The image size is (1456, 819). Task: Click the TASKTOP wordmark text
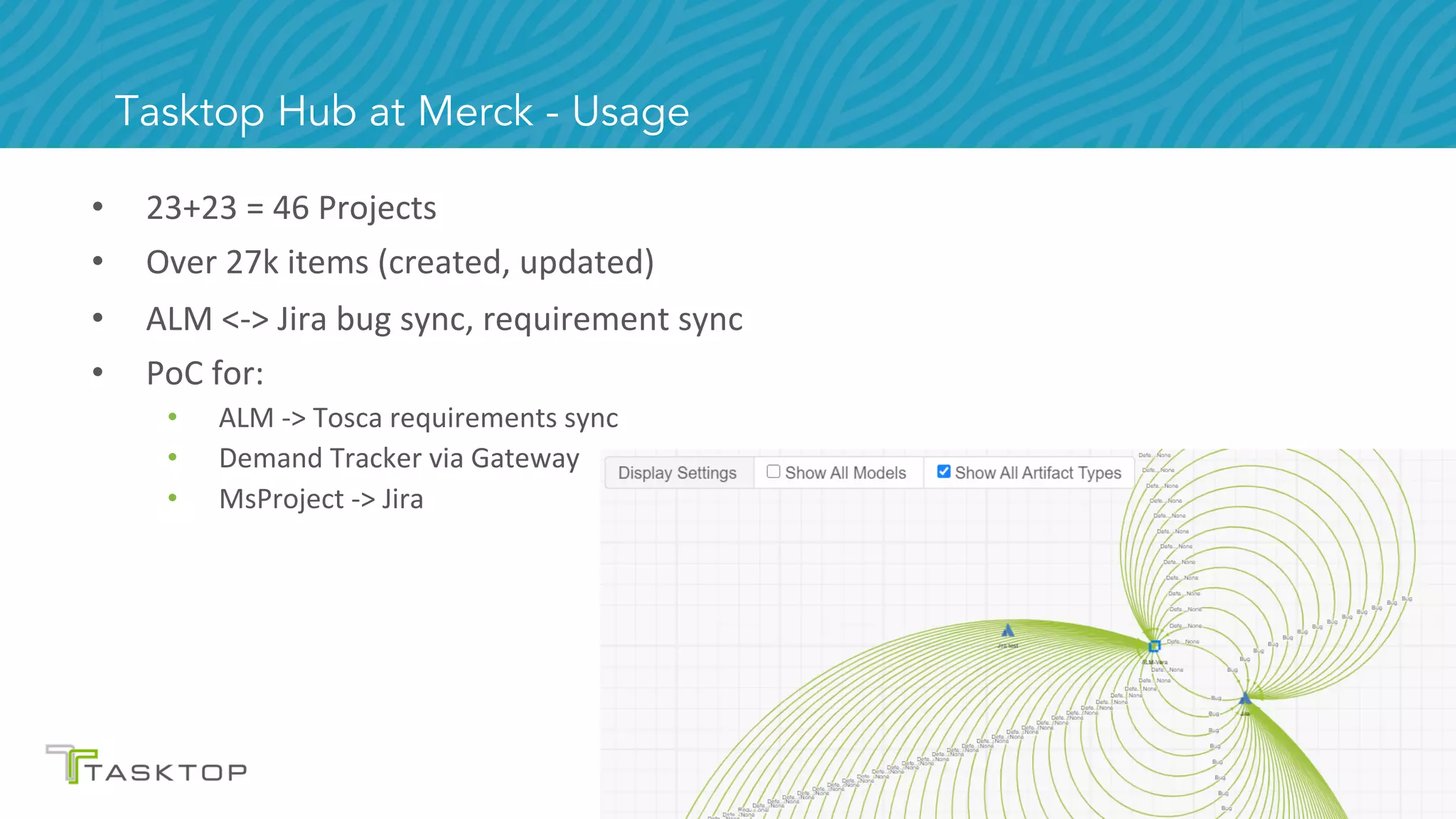tap(167, 773)
